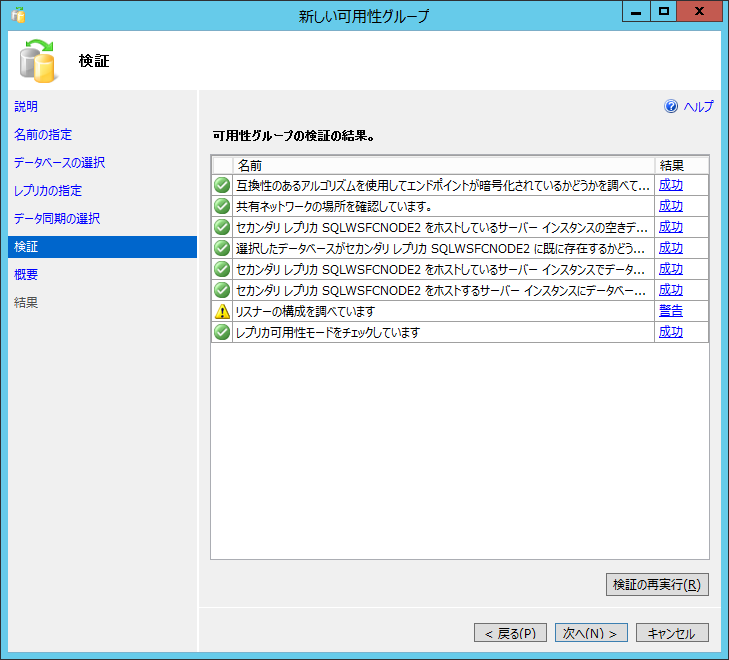Open 成功 link for レプリカ可用性モード check

(670, 332)
